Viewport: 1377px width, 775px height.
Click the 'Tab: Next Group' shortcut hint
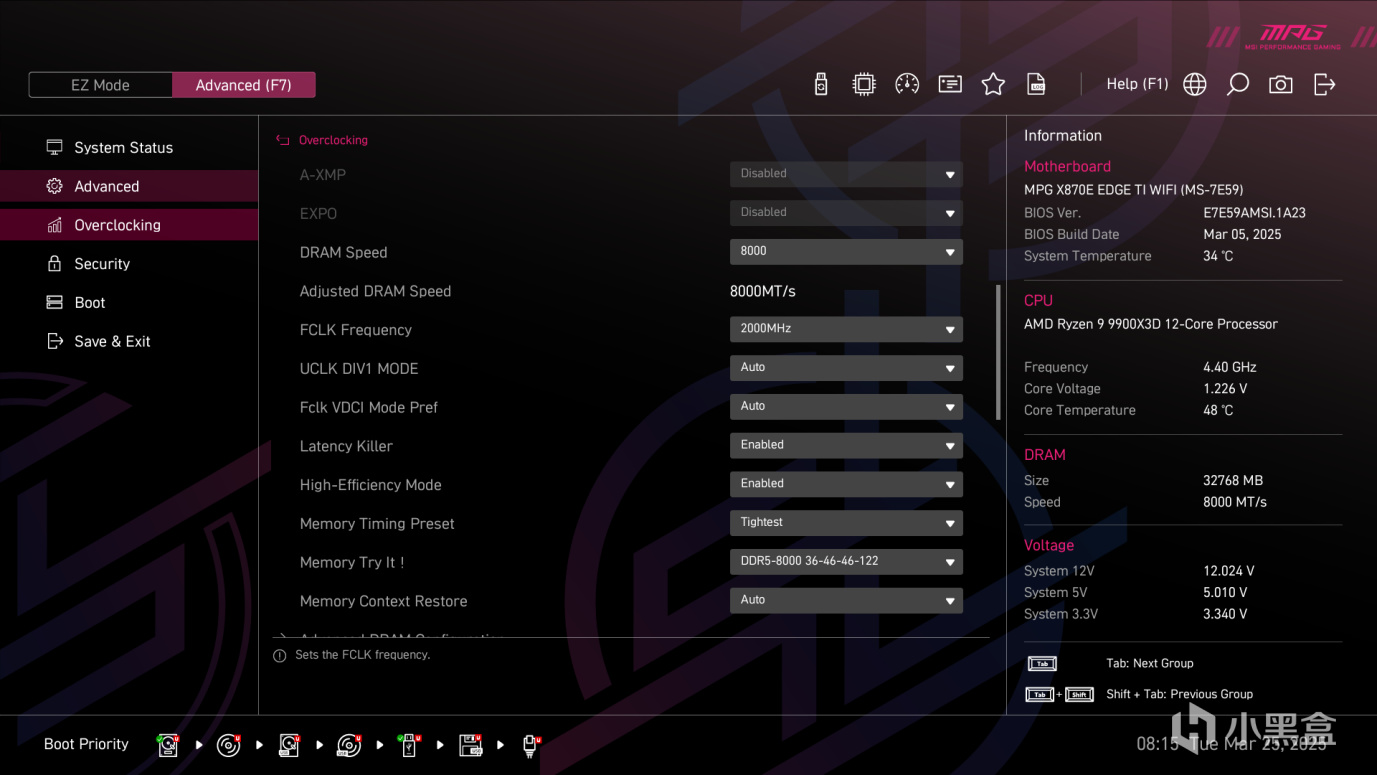(x=1150, y=664)
